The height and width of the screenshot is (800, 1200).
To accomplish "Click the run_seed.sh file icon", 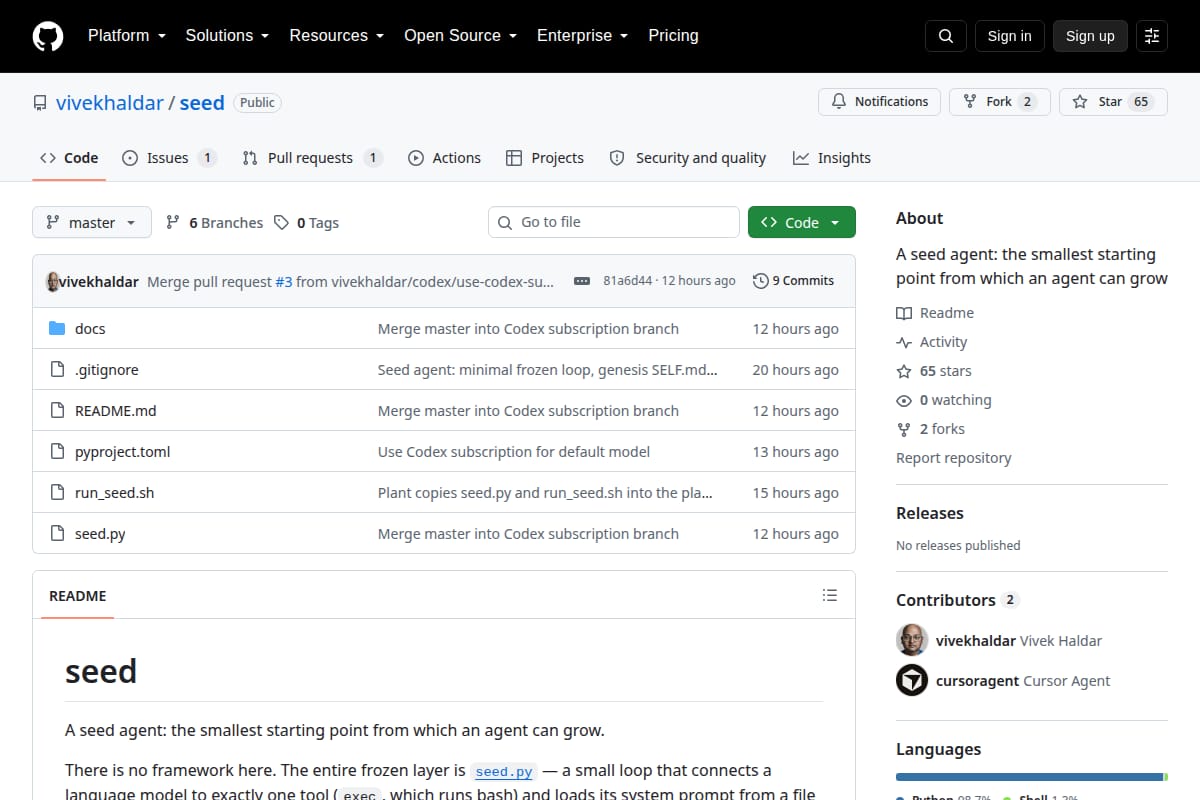I will (57, 493).
